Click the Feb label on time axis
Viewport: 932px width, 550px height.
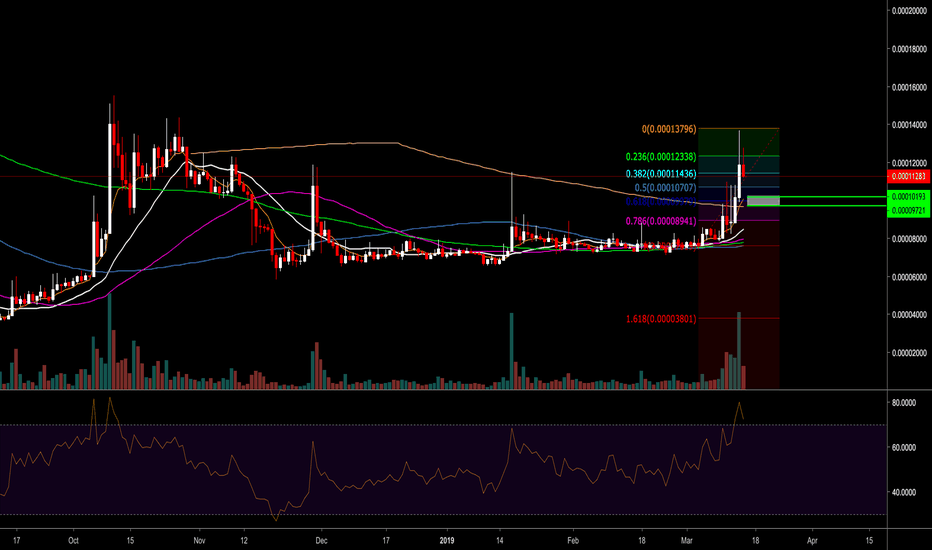coord(573,540)
